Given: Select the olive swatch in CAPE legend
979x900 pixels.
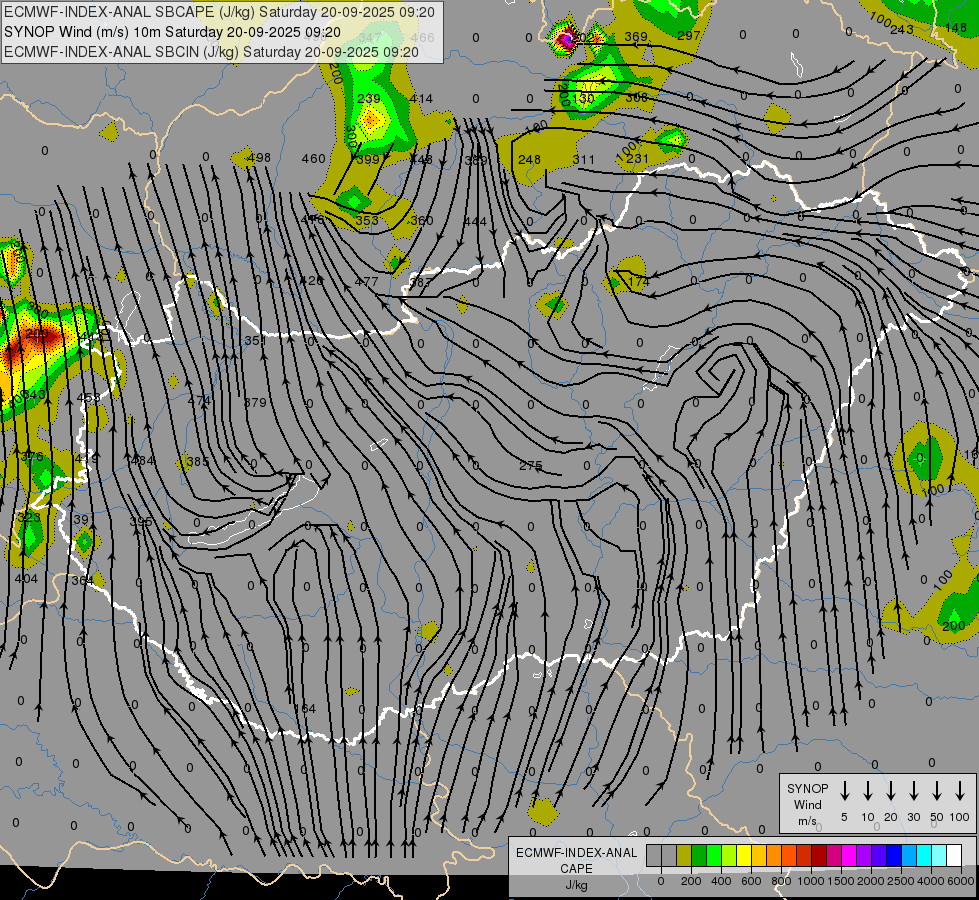Looking at the screenshot, I should pyautogui.click(x=684, y=856).
